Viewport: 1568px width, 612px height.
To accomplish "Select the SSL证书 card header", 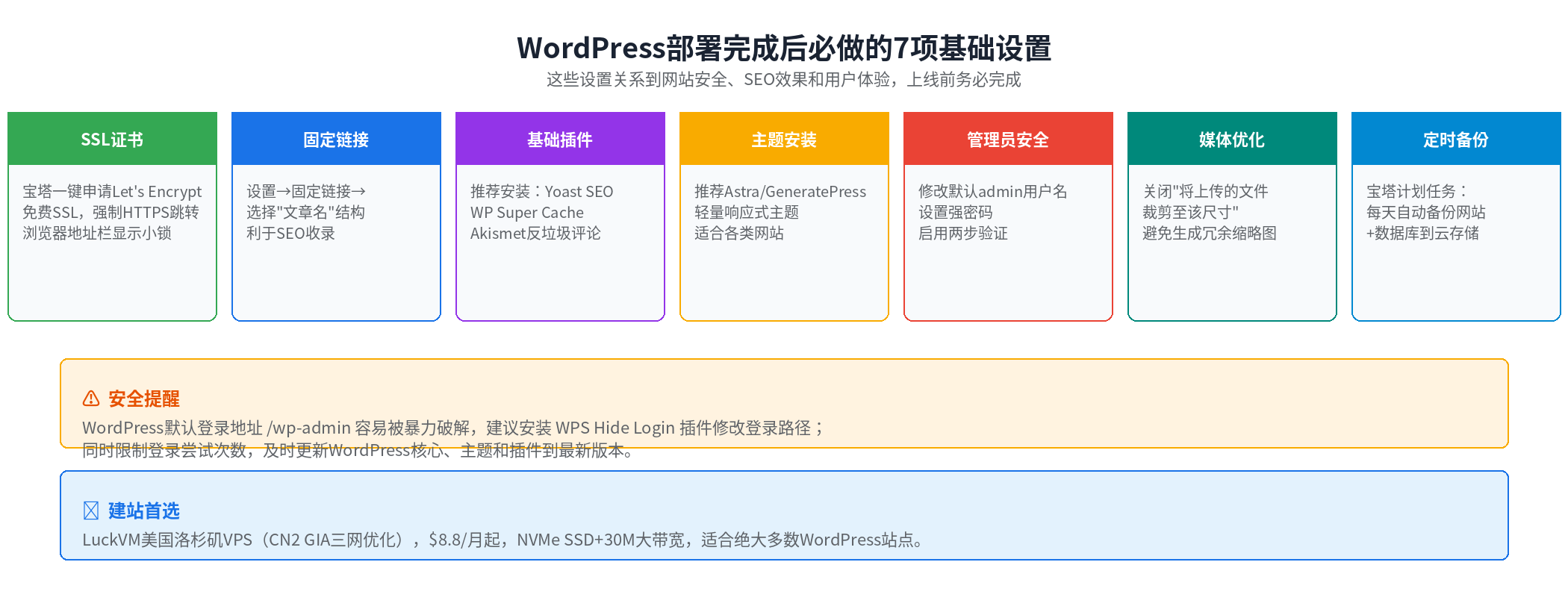I will tap(112, 139).
